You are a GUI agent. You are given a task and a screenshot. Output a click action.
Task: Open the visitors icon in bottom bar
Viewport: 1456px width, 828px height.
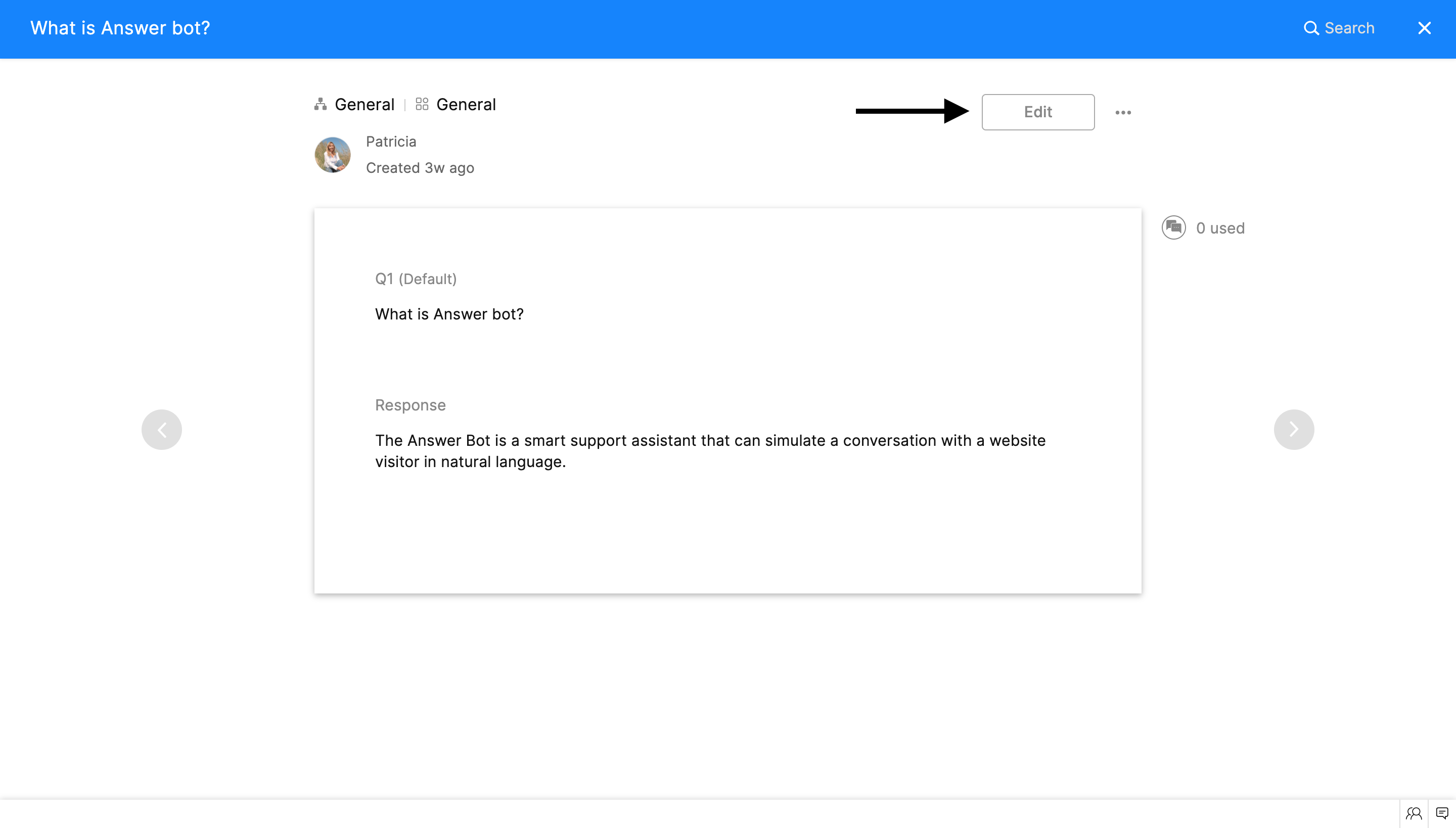[x=1414, y=813]
